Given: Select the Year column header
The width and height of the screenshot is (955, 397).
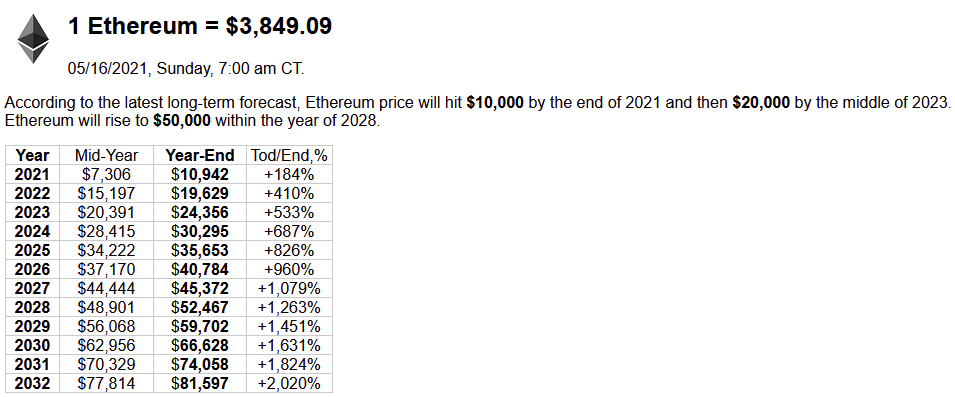Looking at the screenshot, I should coord(33,155).
